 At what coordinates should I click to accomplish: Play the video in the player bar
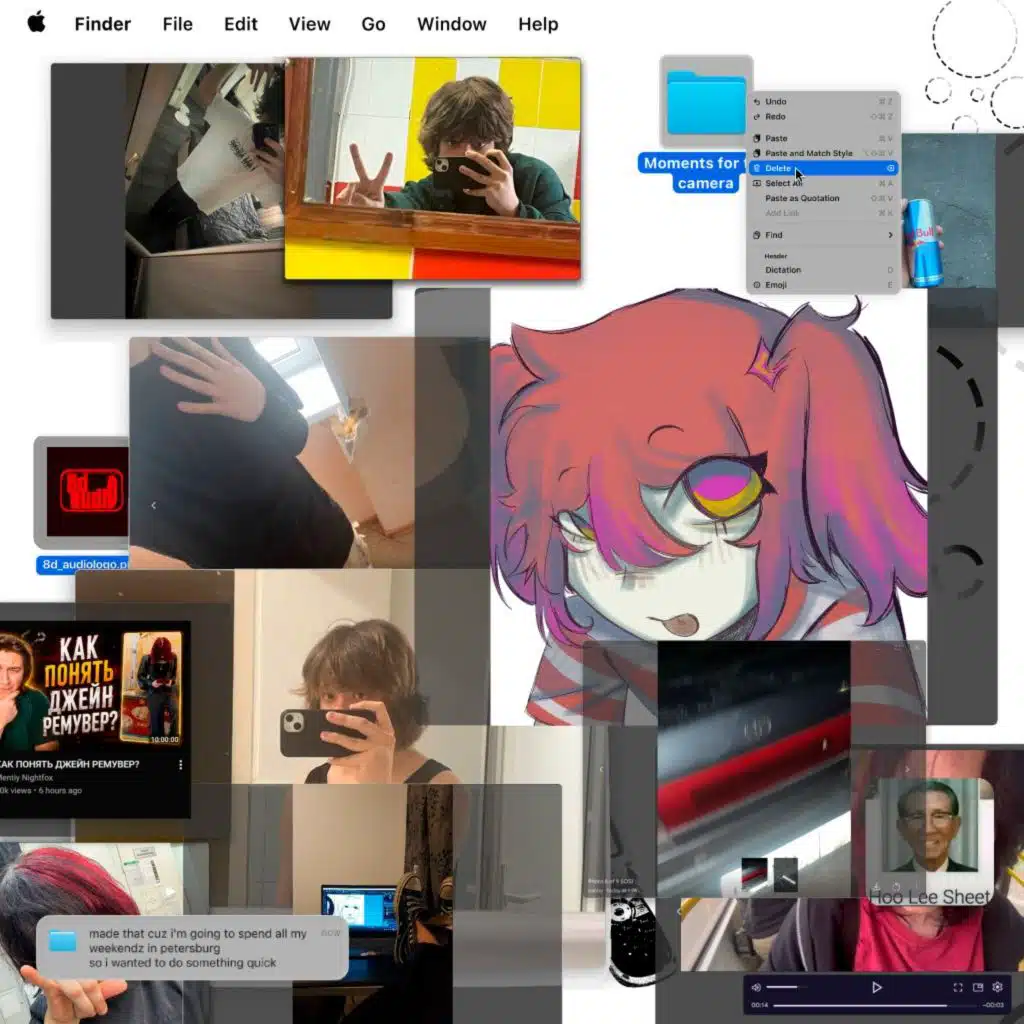pyautogui.click(x=876, y=987)
